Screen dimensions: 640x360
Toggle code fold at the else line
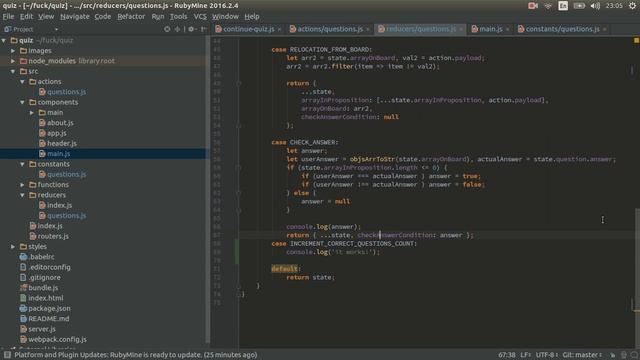(x=239, y=193)
